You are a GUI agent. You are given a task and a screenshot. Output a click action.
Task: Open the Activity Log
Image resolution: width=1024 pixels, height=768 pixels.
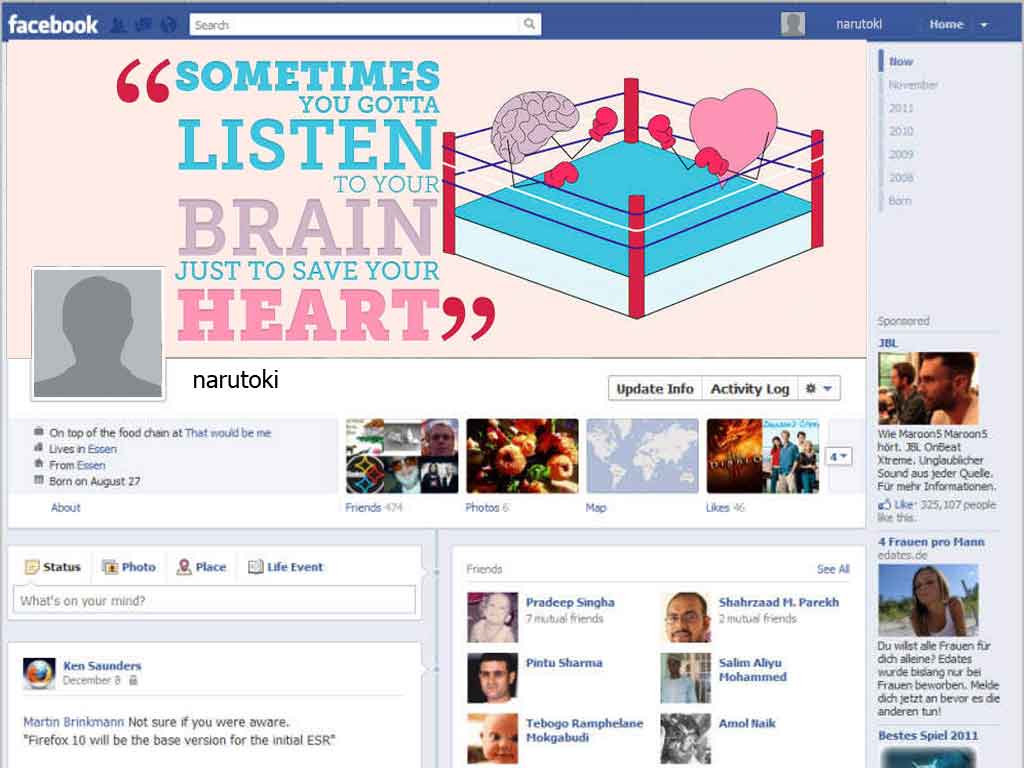pos(750,389)
